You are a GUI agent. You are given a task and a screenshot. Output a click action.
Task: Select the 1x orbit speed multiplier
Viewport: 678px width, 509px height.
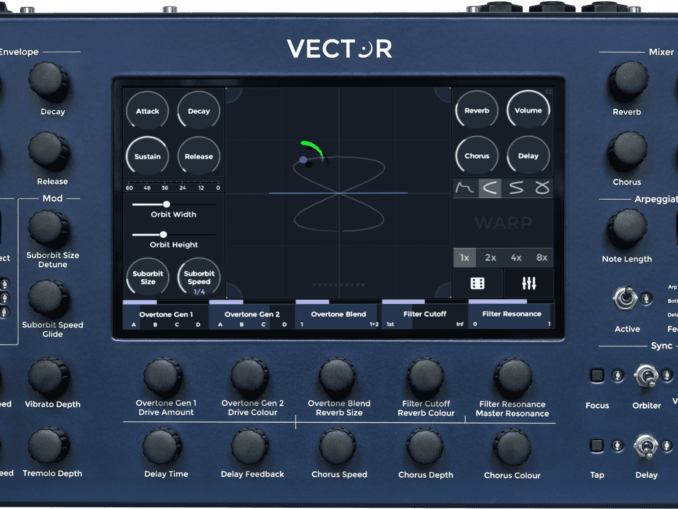coord(464,258)
